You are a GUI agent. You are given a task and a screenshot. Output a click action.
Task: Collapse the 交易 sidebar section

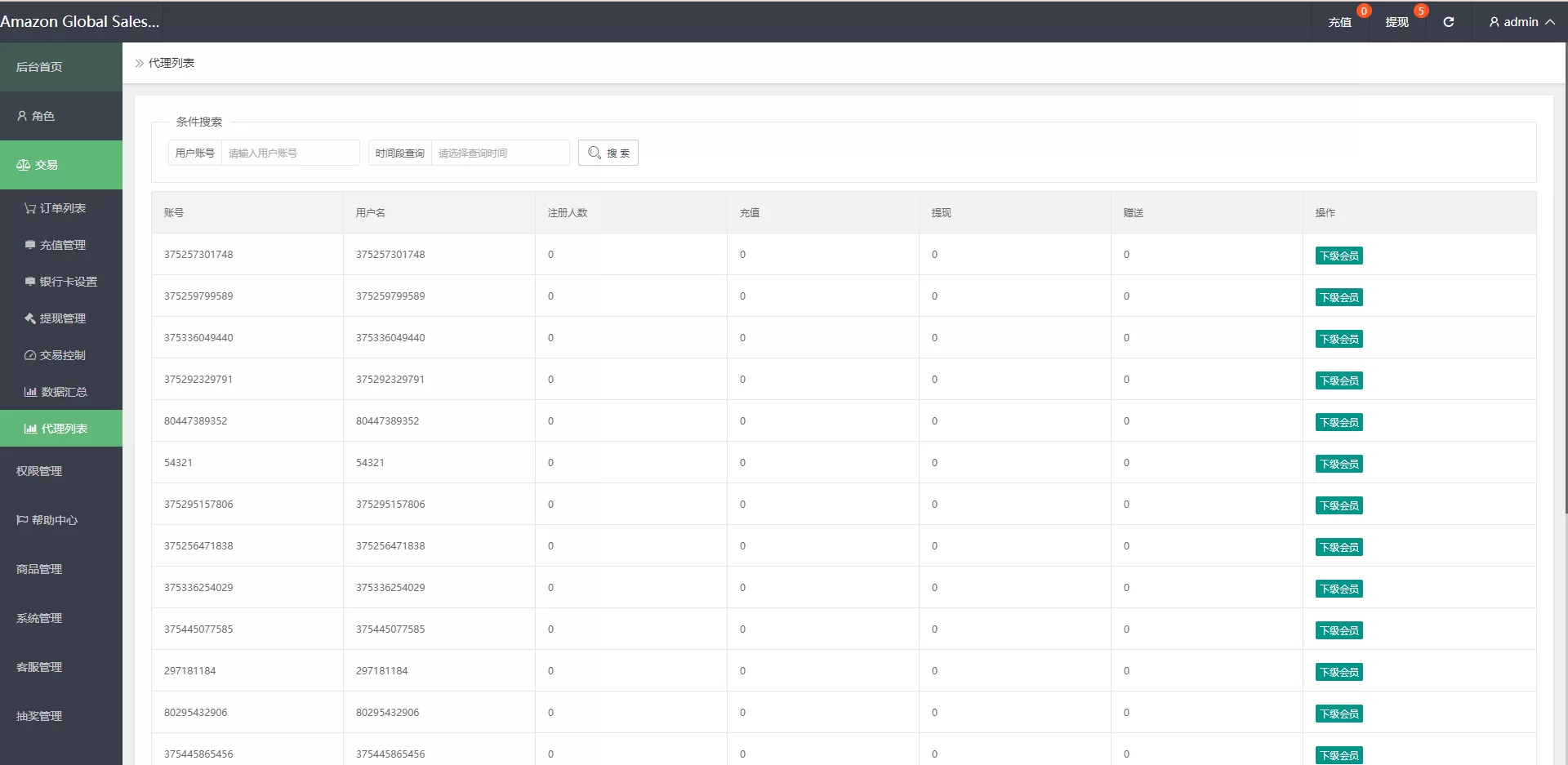[x=61, y=165]
